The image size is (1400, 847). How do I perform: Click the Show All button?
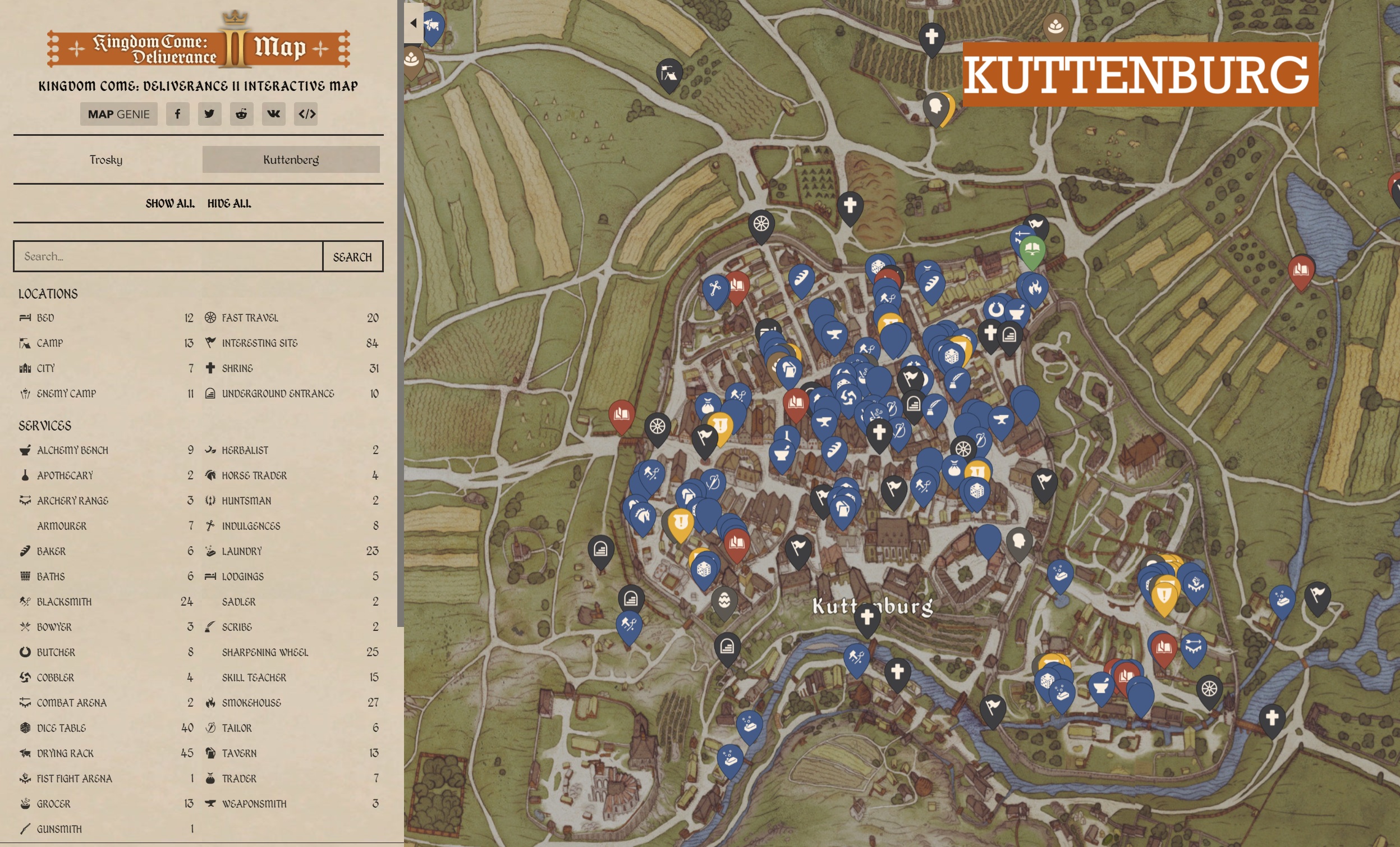tap(170, 204)
